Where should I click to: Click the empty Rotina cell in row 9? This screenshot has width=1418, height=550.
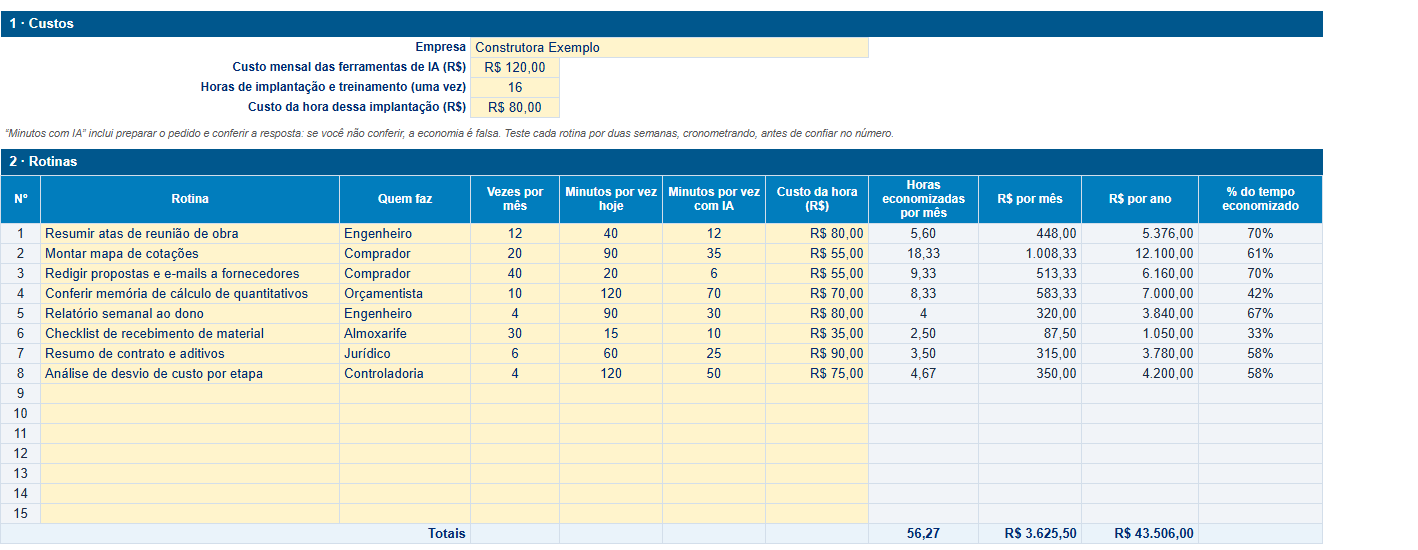coord(190,393)
